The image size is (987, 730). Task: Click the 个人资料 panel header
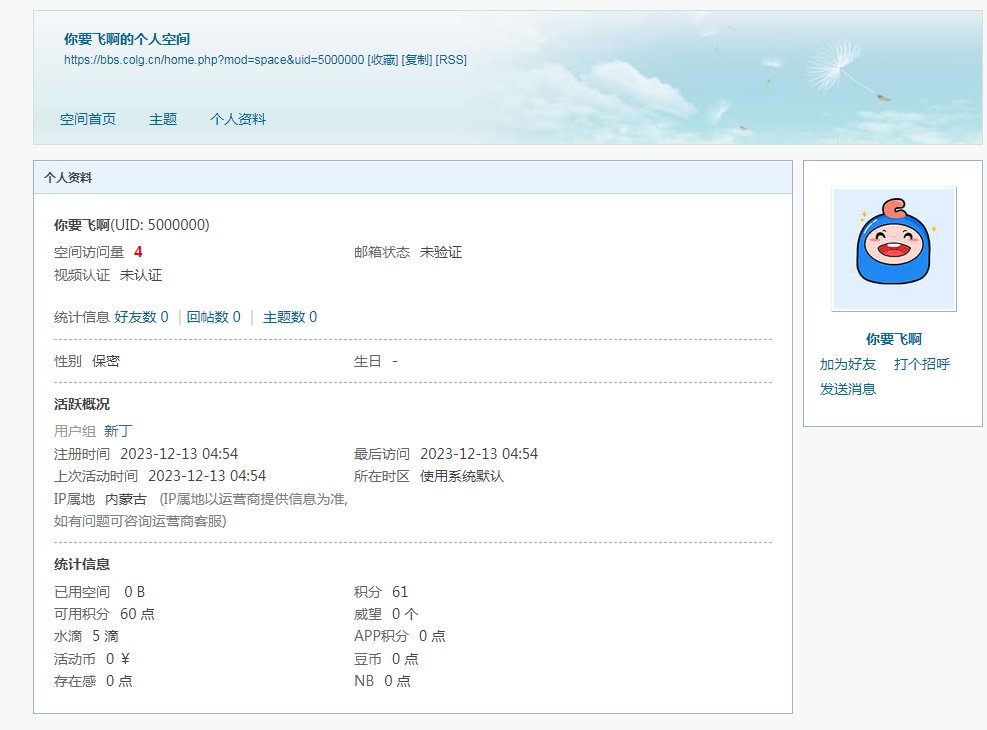coord(68,177)
